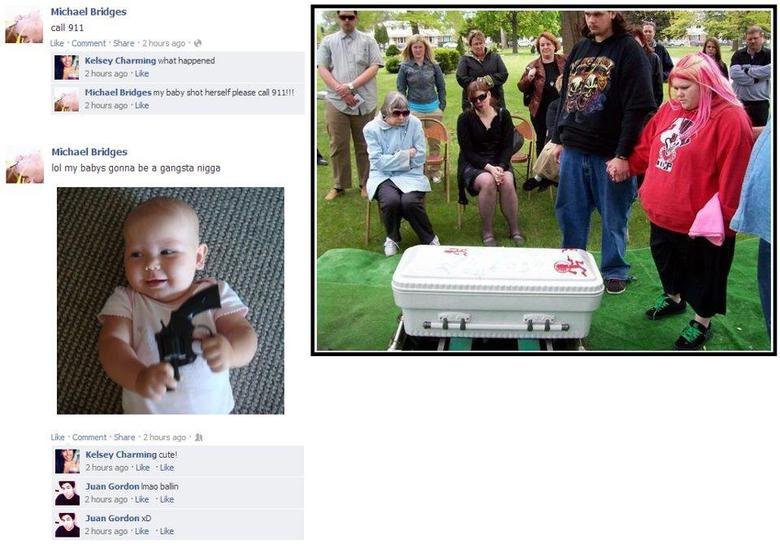Image resolution: width=780 pixels, height=544 pixels.
Task: Click Juan Gordon's avatar beside "lmao ballin"
Action: (x=67, y=493)
